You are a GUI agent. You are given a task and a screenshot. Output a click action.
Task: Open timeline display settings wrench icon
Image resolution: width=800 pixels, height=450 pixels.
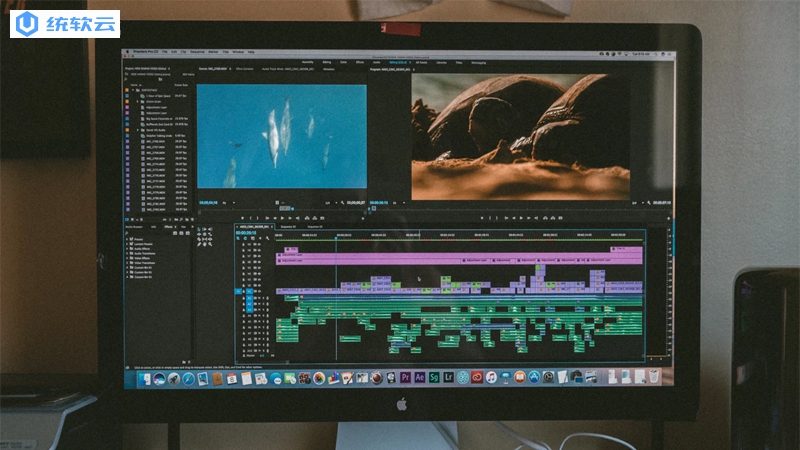[267, 238]
